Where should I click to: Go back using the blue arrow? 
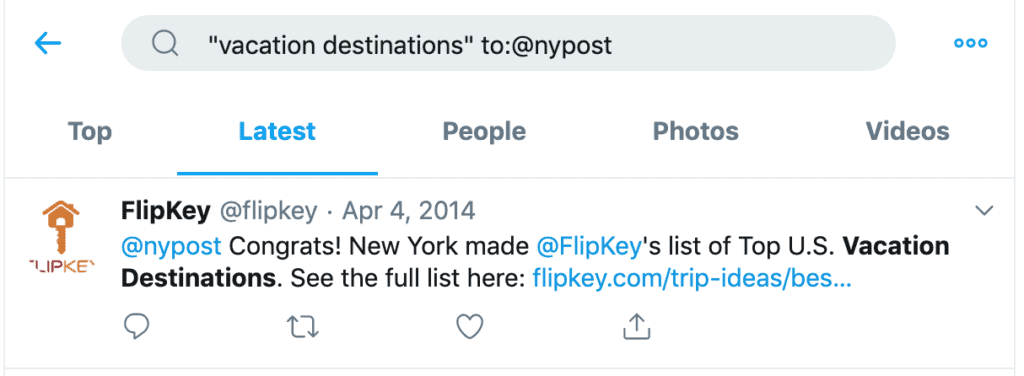(48, 44)
